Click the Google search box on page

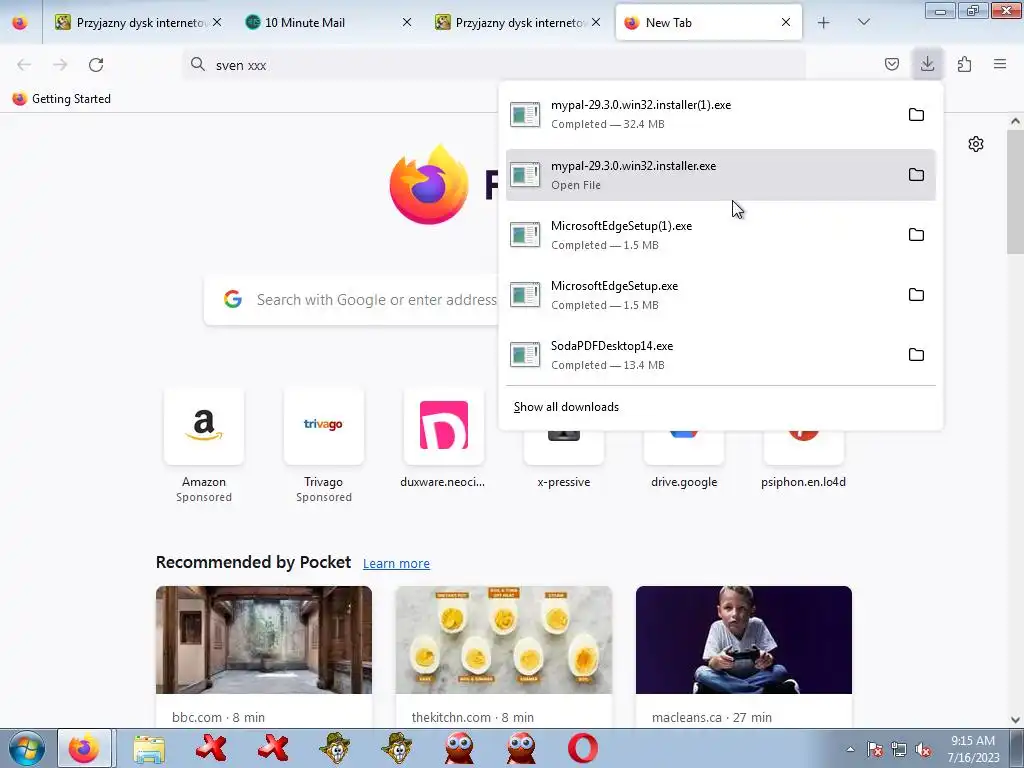coord(353,300)
